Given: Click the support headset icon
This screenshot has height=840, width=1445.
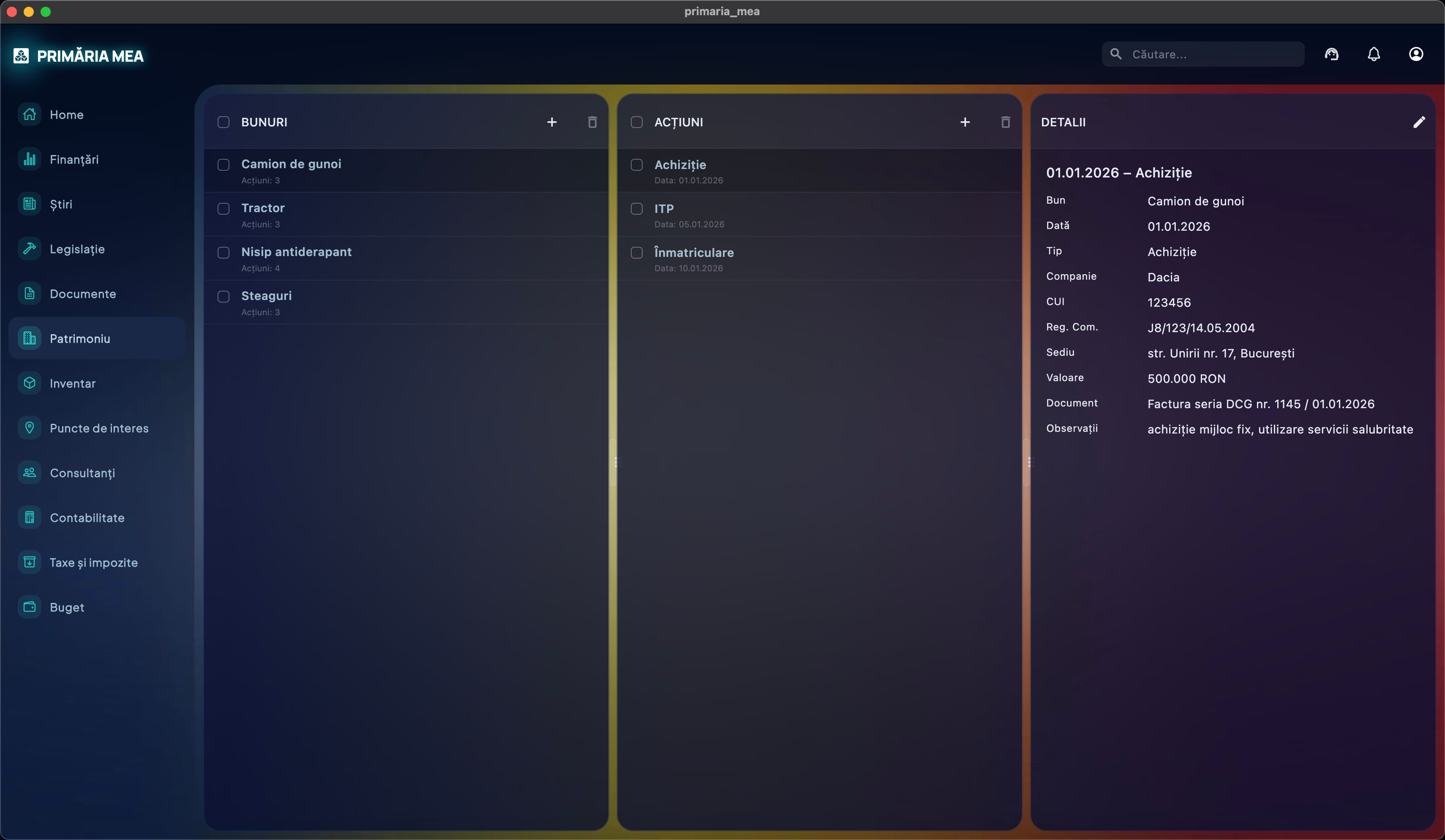Looking at the screenshot, I should (x=1331, y=55).
